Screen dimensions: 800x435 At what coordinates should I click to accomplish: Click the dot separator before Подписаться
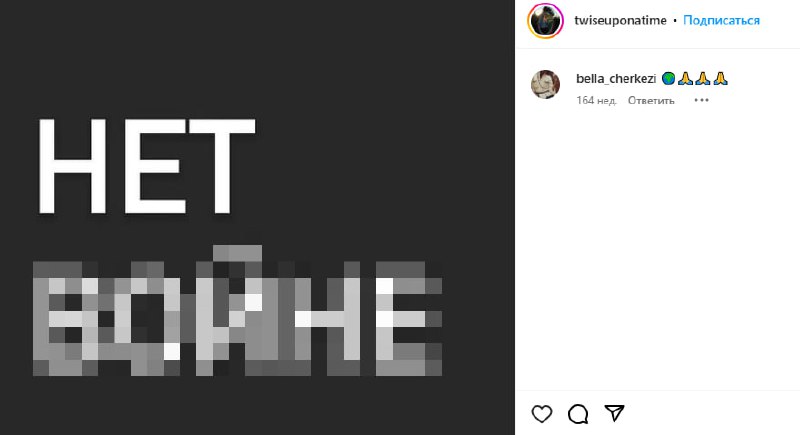pos(676,20)
